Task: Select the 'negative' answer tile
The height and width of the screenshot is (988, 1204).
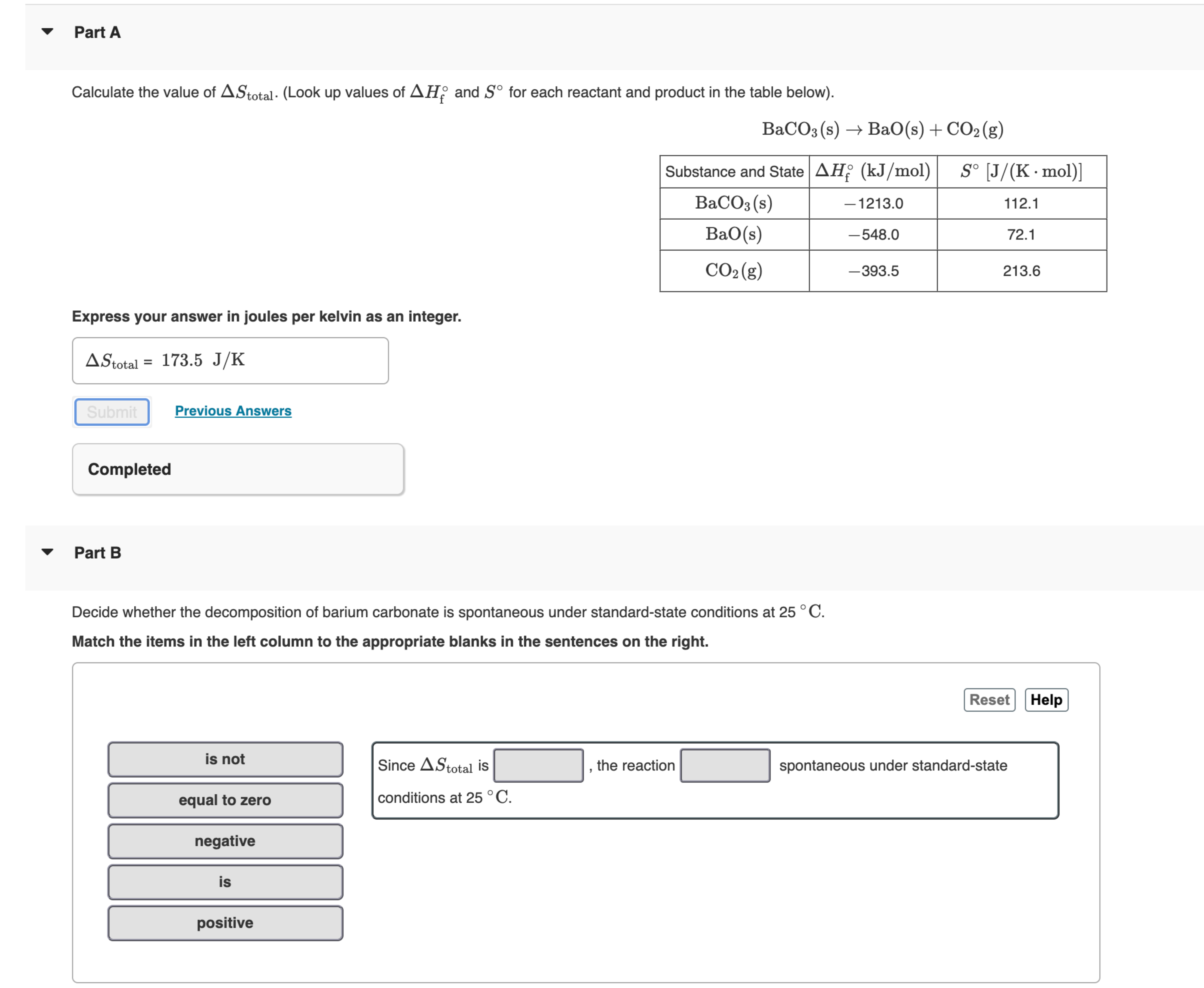Action: coord(225,841)
